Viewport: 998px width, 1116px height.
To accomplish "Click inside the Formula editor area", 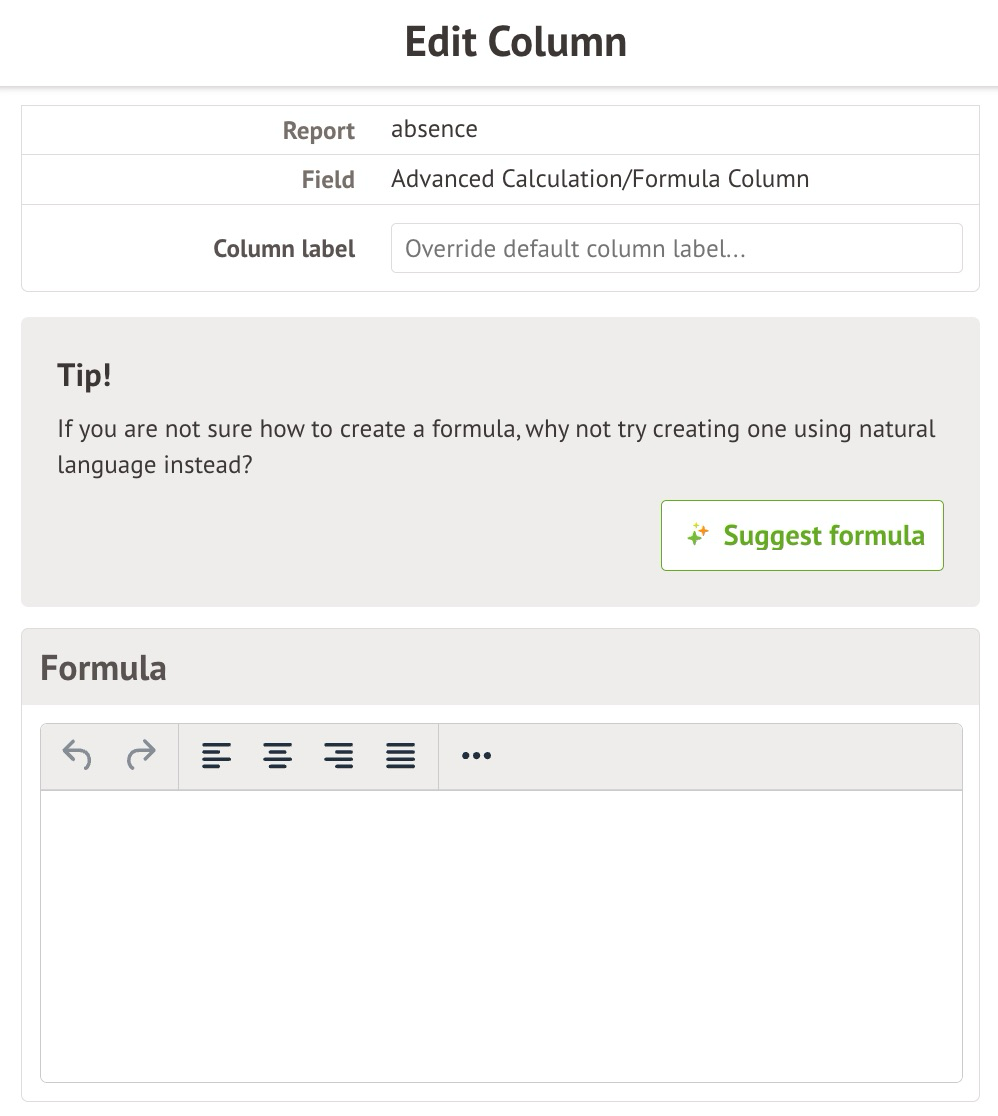I will [500, 935].
